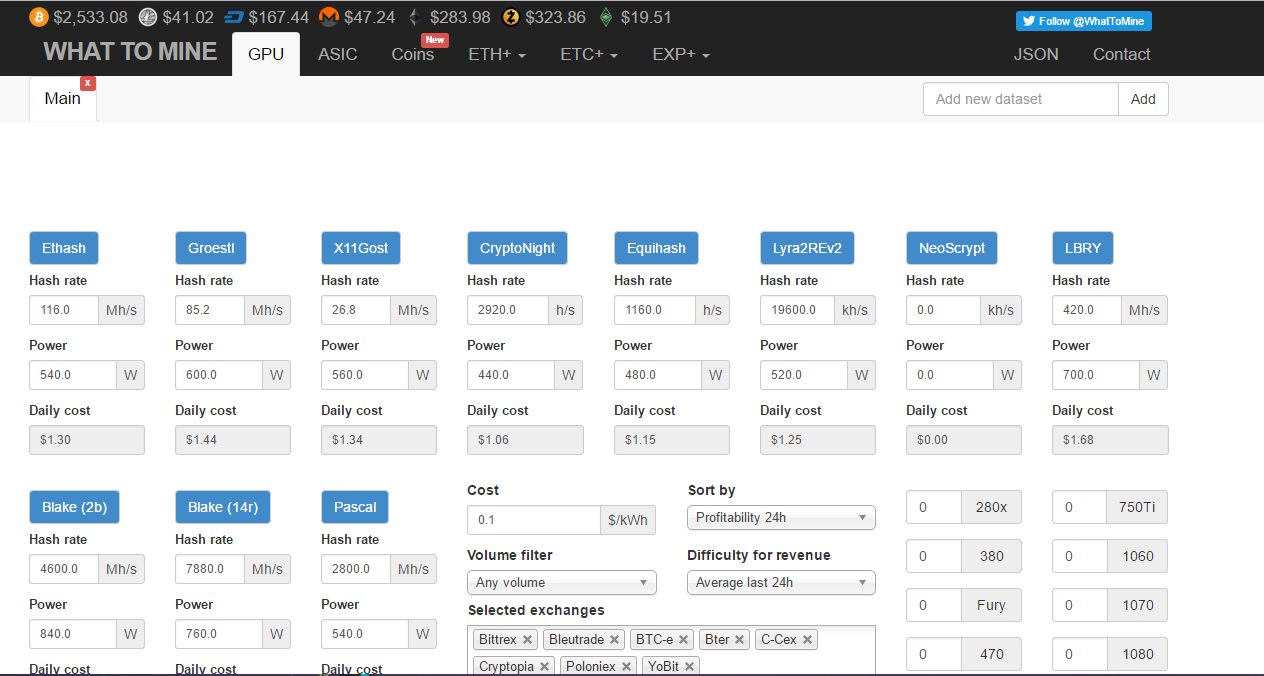
Task: Open the ETC+ menu
Action: click(588, 54)
